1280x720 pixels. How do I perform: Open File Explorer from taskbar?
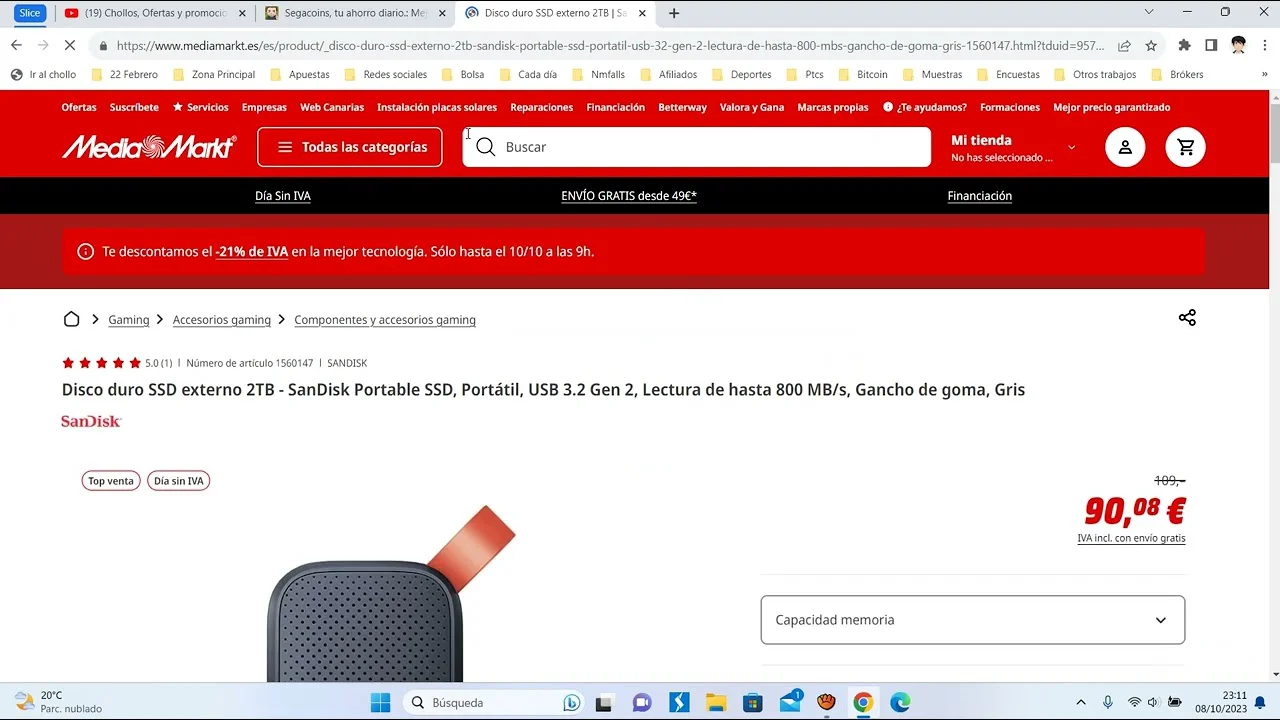pos(715,703)
